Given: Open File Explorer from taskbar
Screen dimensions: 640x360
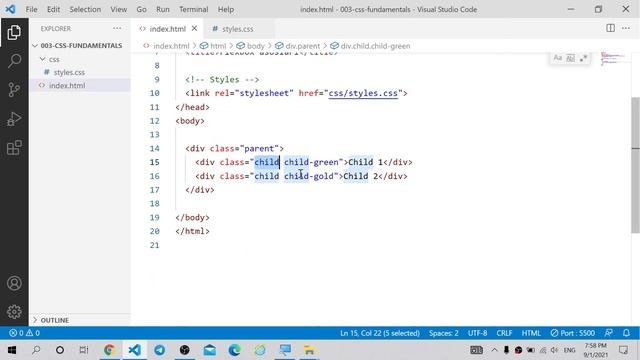Looking at the screenshot, I should pyautogui.click(x=309, y=350).
